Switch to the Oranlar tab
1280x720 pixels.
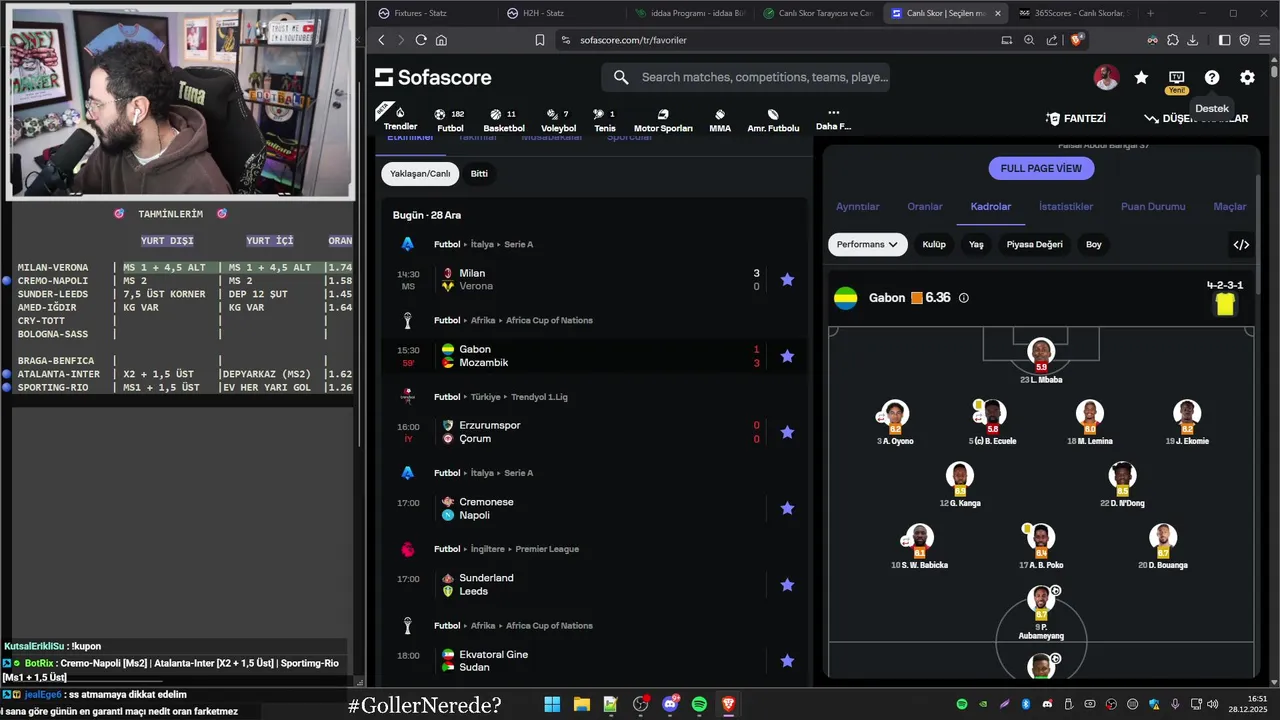click(x=925, y=207)
